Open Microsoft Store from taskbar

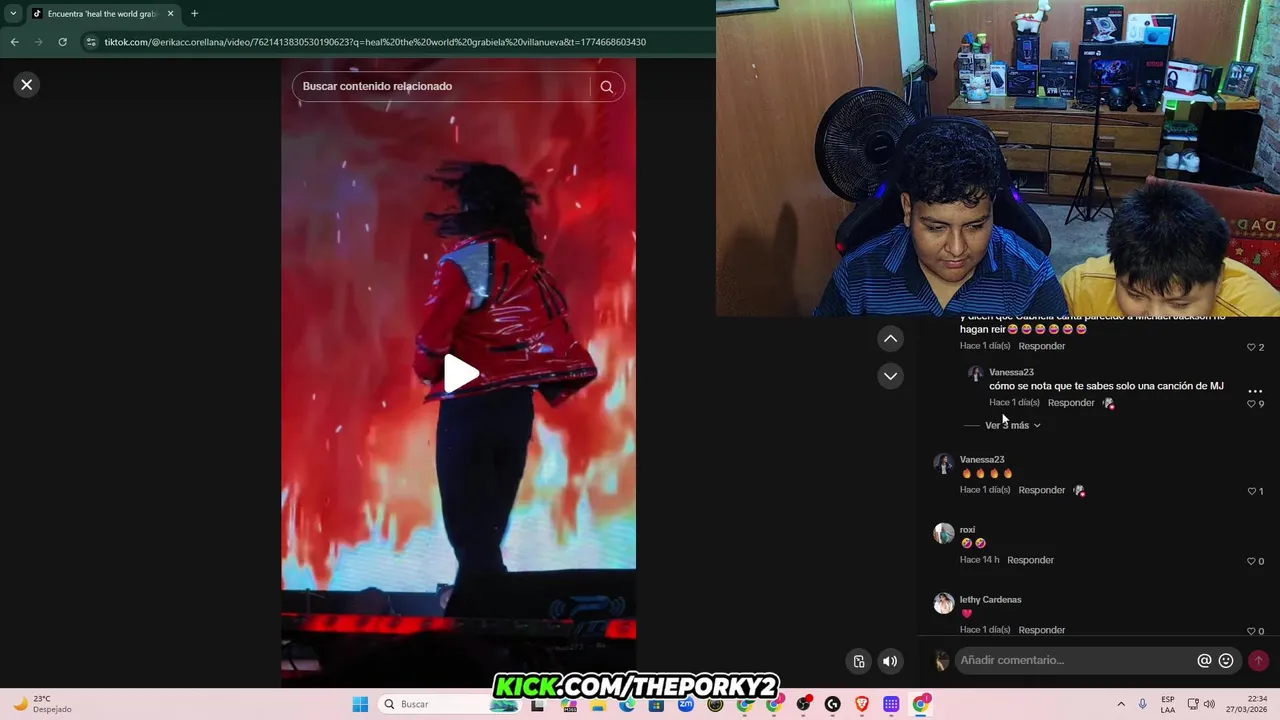[x=656, y=704]
